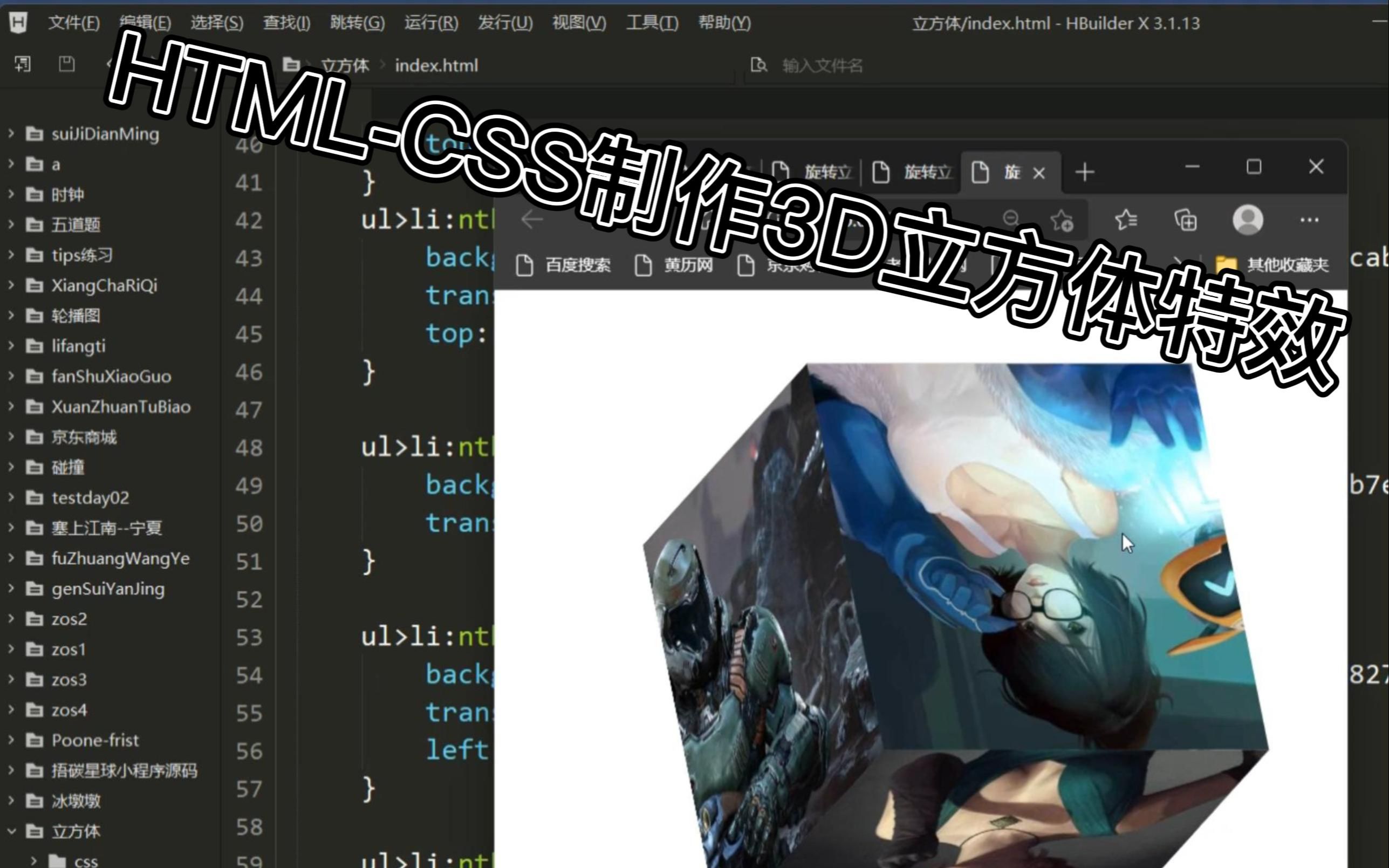The width and height of the screenshot is (1389, 868).
Task: Click the browser user profile icon
Action: [x=1248, y=220]
